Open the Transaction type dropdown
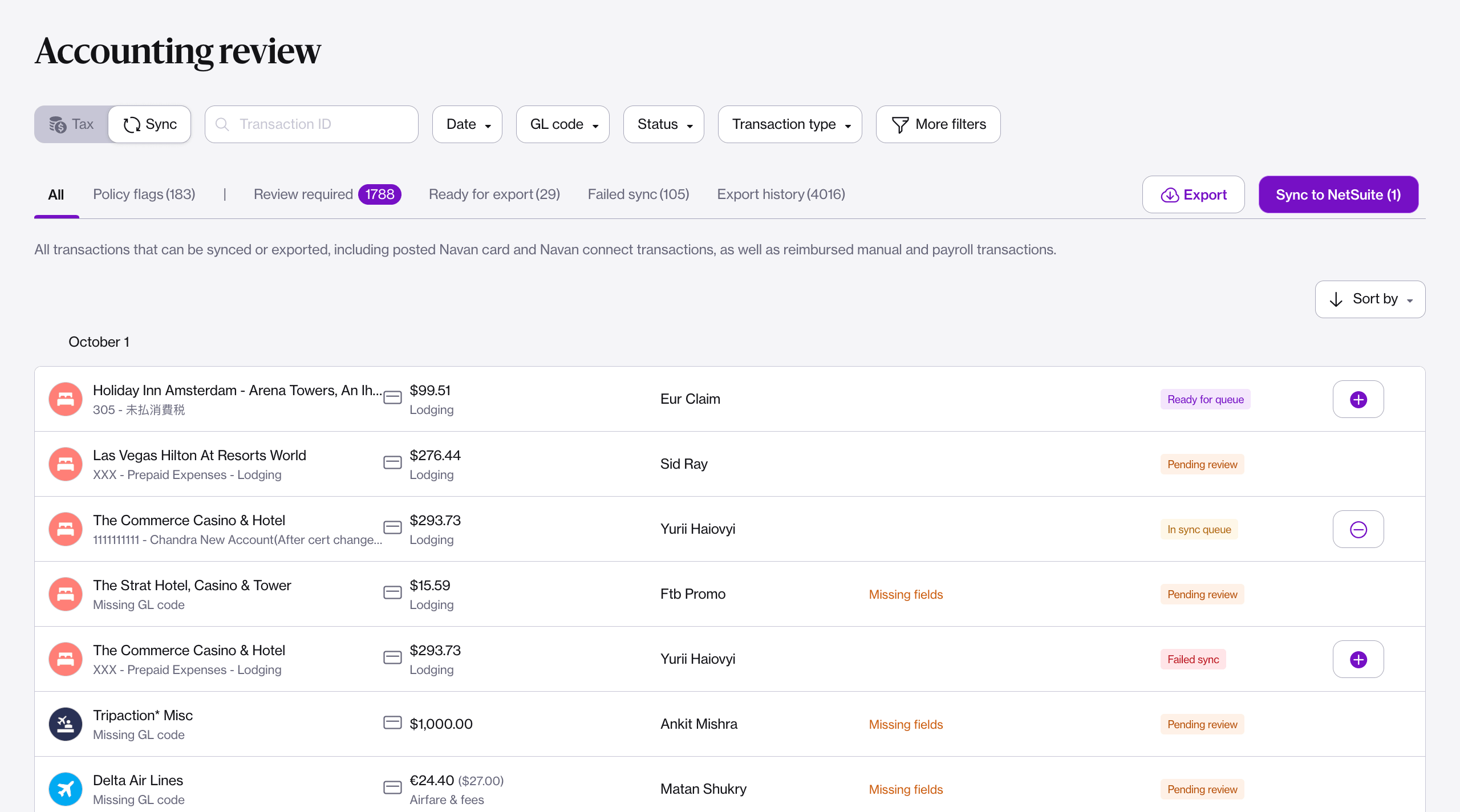Viewport: 1460px width, 812px height. point(789,124)
